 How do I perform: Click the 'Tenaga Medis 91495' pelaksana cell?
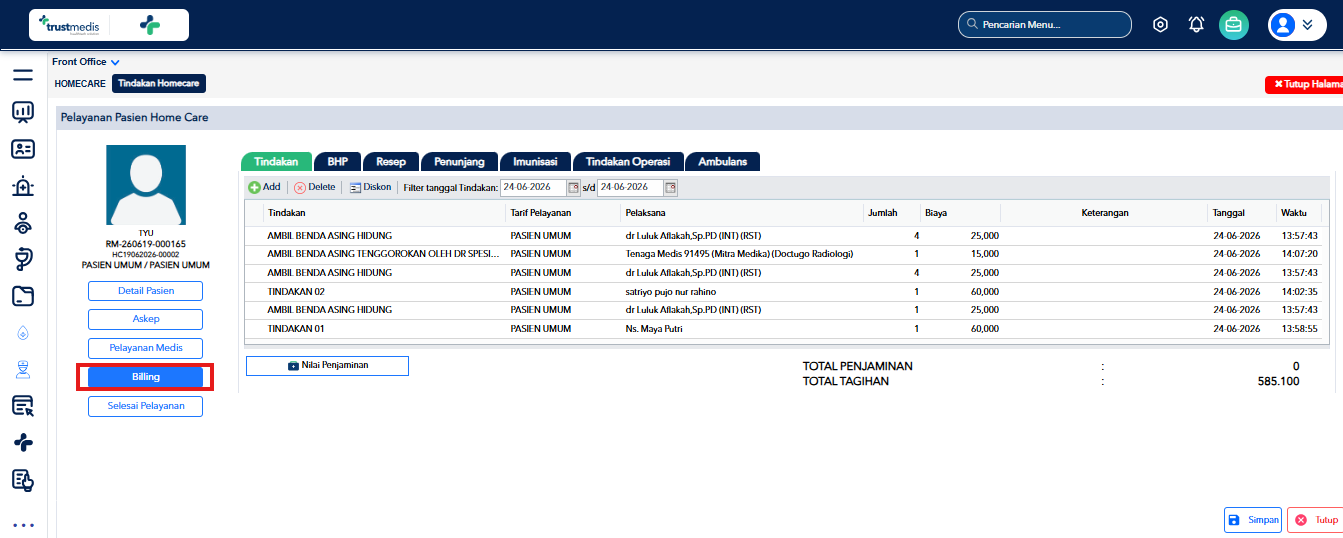click(x=739, y=254)
